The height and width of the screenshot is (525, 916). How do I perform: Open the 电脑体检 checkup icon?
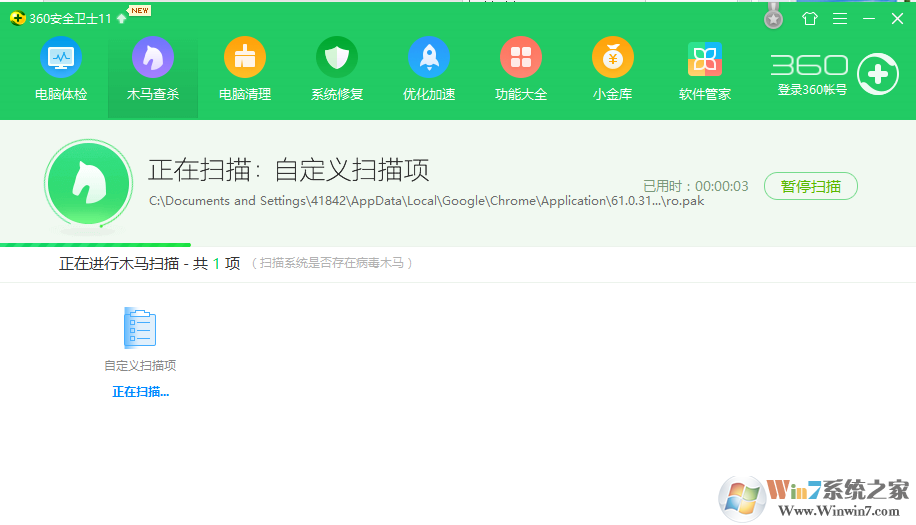point(61,58)
